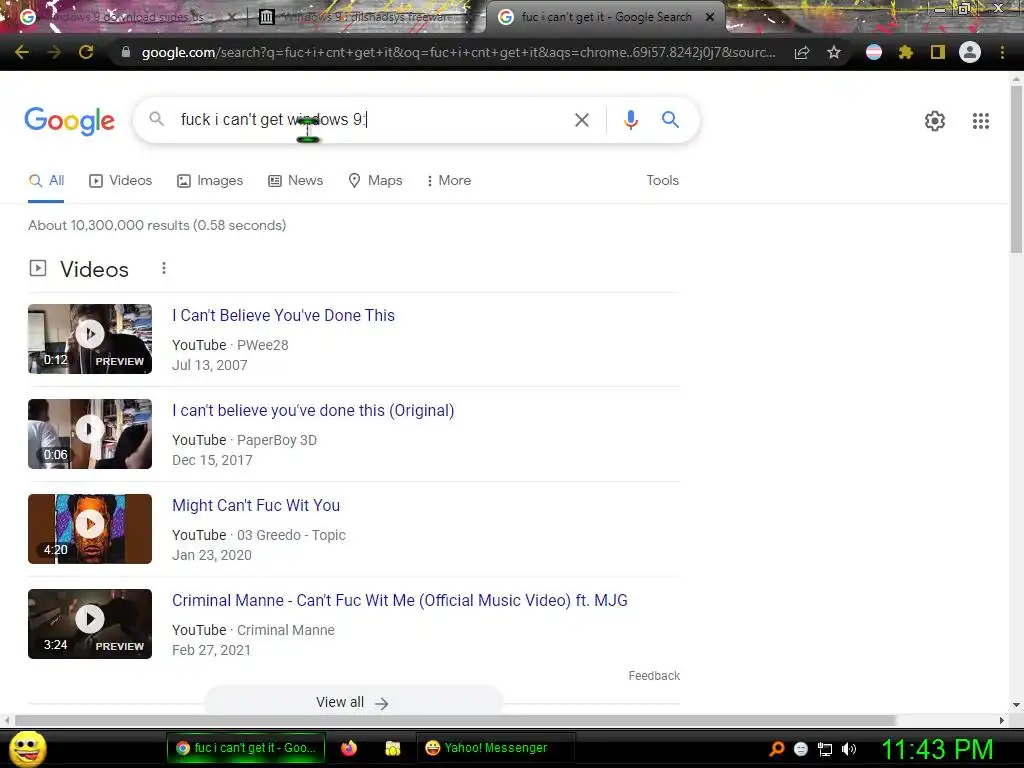Open the Google apps grid
This screenshot has height=768, width=1024.
click(x=980, y=121)
